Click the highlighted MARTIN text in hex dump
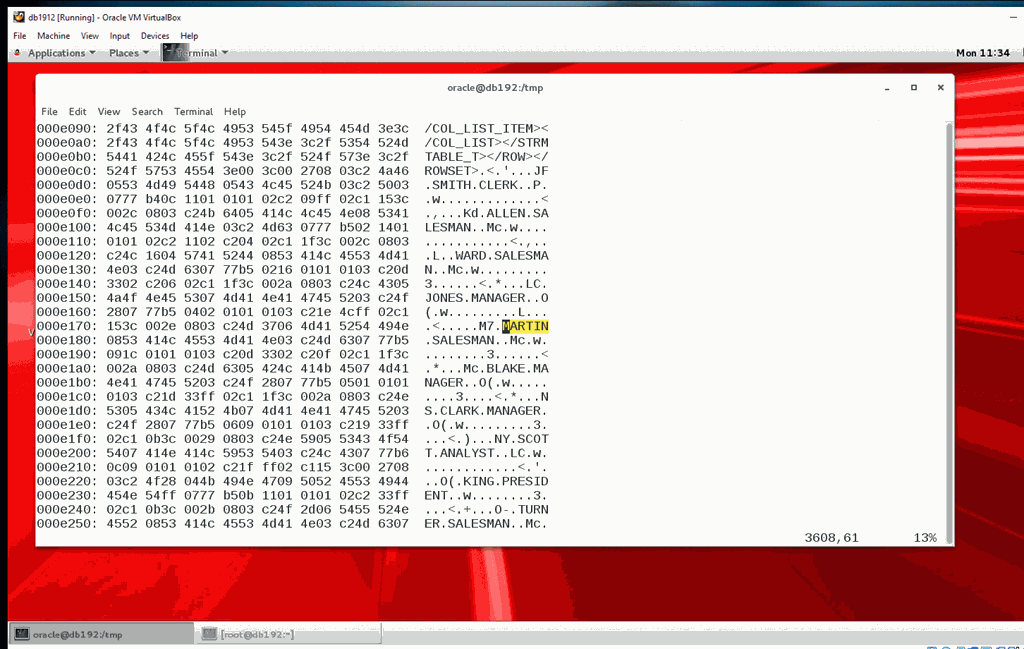The width and height of the screenshot is (1024, 649). pos(525,326)
